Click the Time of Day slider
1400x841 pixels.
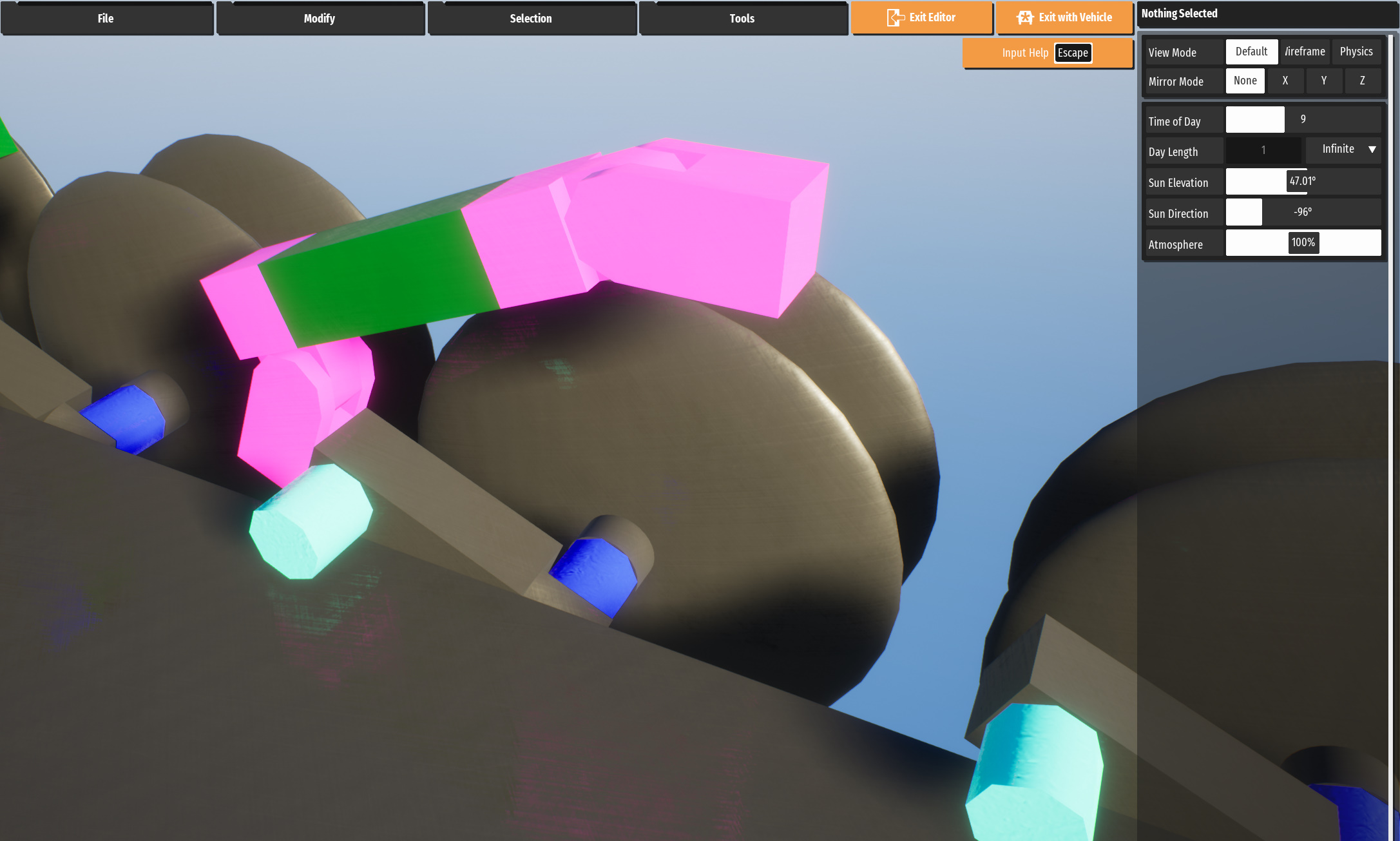pyautogui.click(x=1303, y=120)
